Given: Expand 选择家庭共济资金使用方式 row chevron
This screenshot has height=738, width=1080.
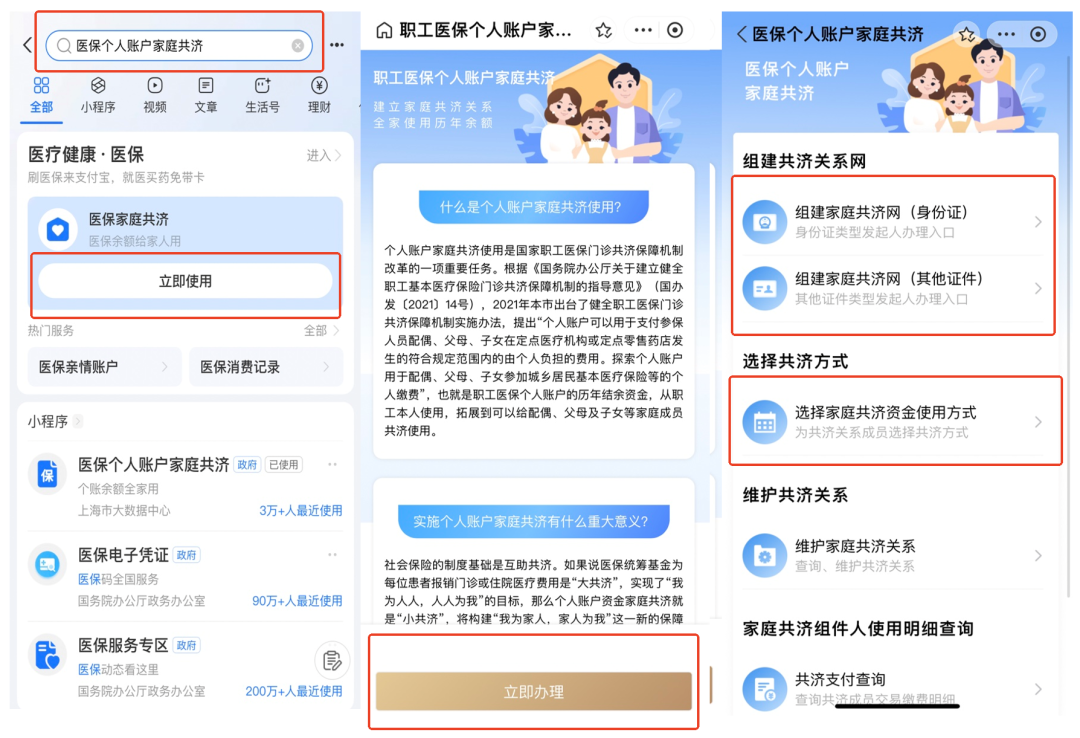Looking at the screenshot, I should click(x=1038, y=422).
